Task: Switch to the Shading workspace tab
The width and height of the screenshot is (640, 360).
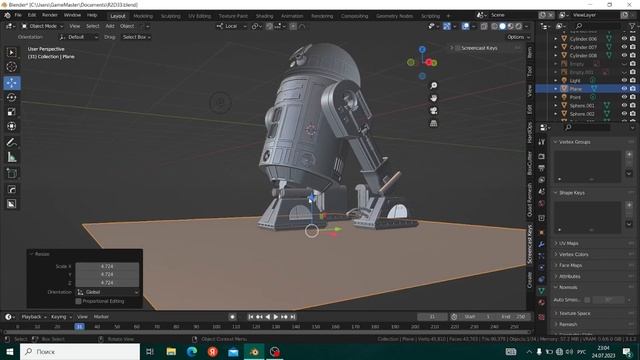Action: [264, 16]
